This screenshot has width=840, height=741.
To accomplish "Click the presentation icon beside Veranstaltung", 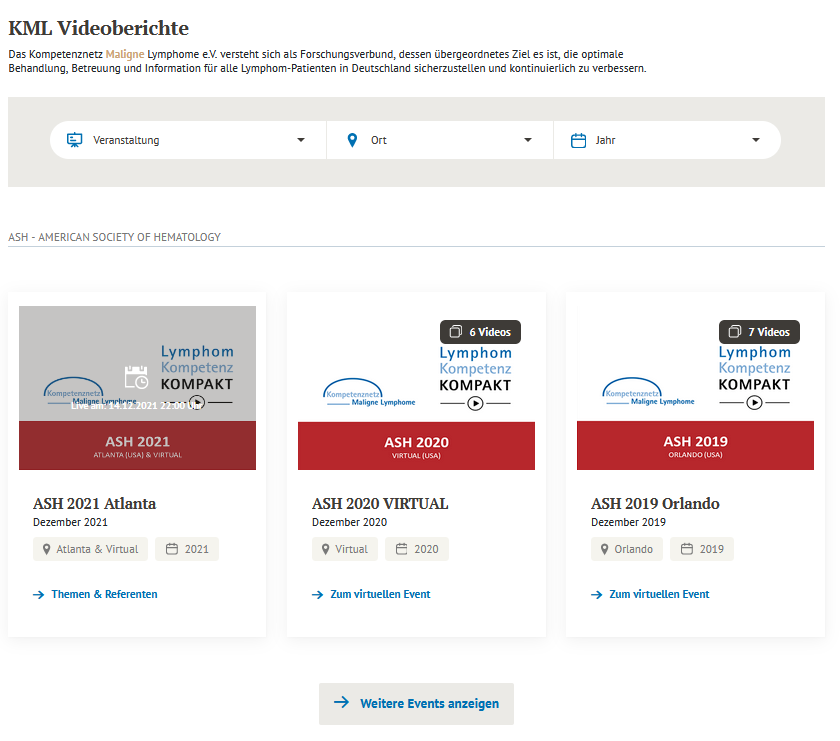I will coord(74,140).
